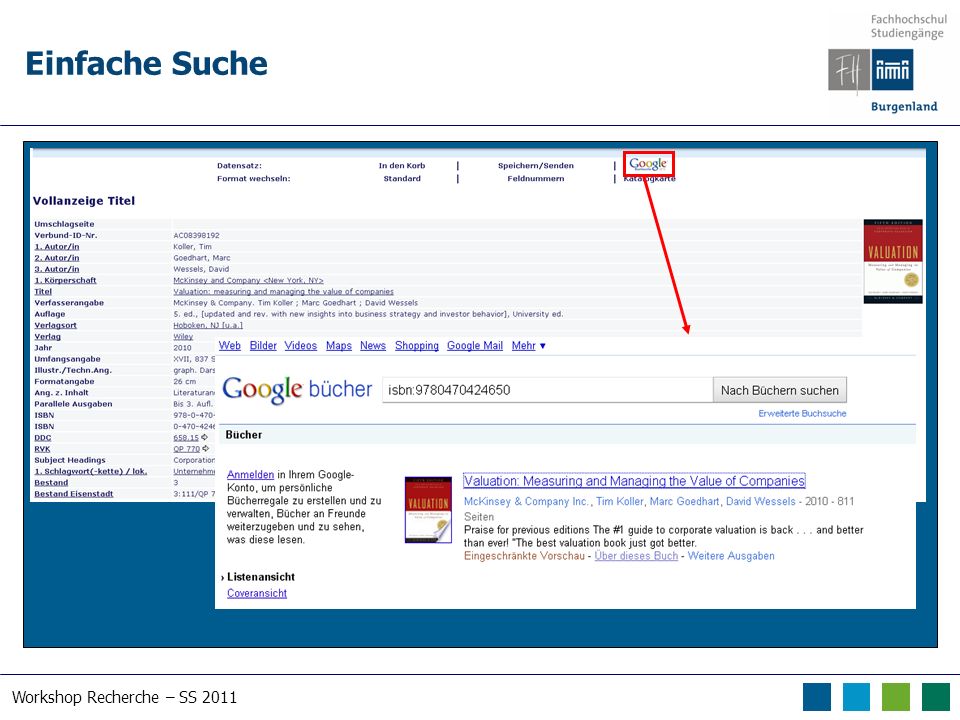960x720 pixels.
Task: Open Google Mail link
Action: [474, 346]
